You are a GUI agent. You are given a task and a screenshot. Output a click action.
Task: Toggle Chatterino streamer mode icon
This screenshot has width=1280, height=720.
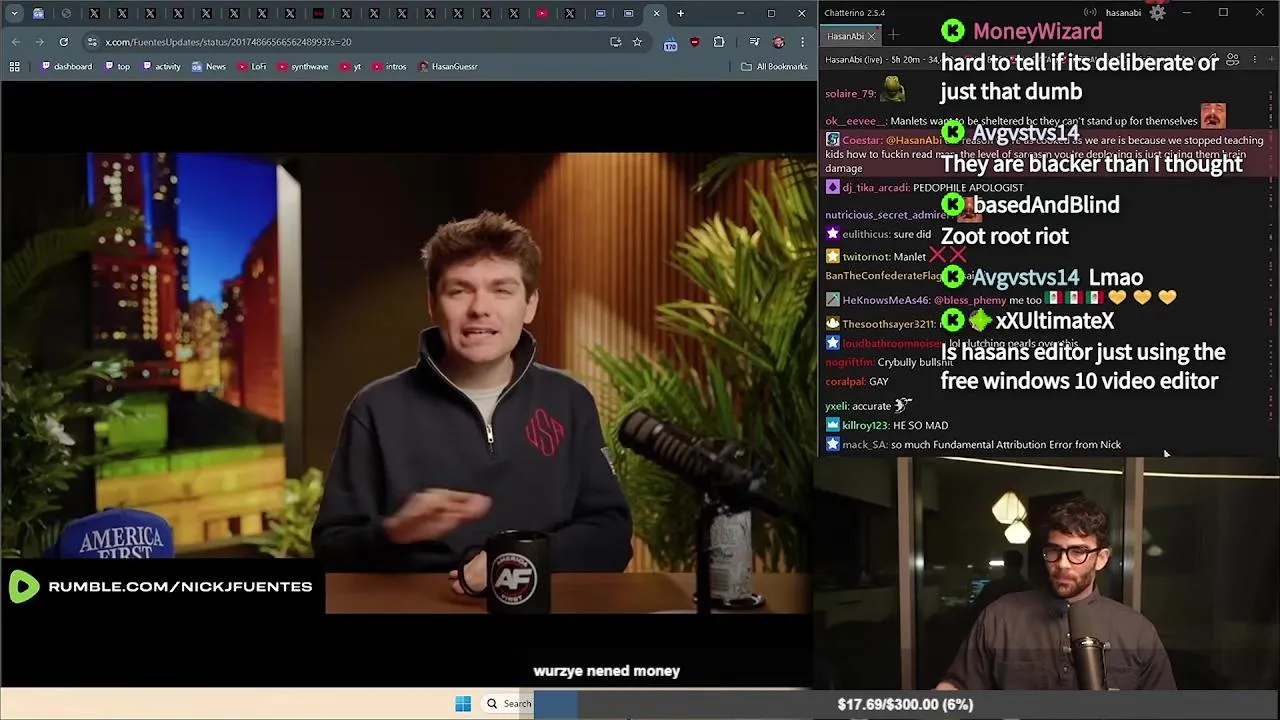click(1090, 12)
